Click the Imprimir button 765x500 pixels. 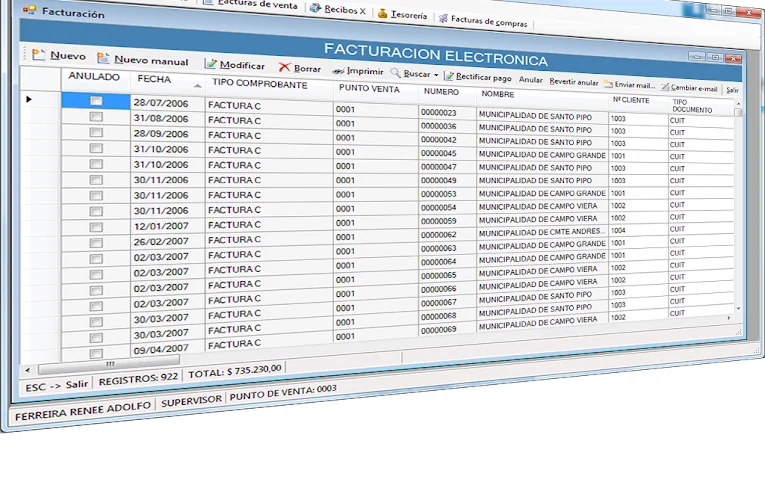(358, 71)
